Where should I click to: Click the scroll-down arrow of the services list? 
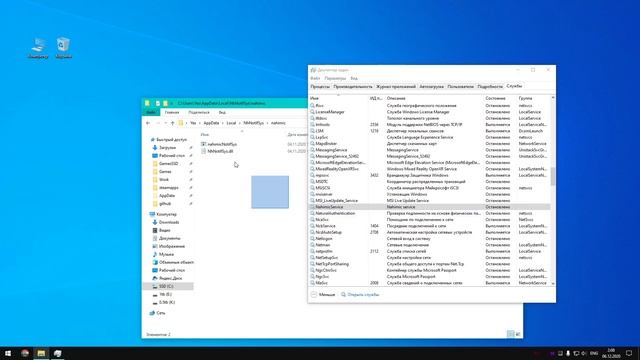(x=553, y=283)
